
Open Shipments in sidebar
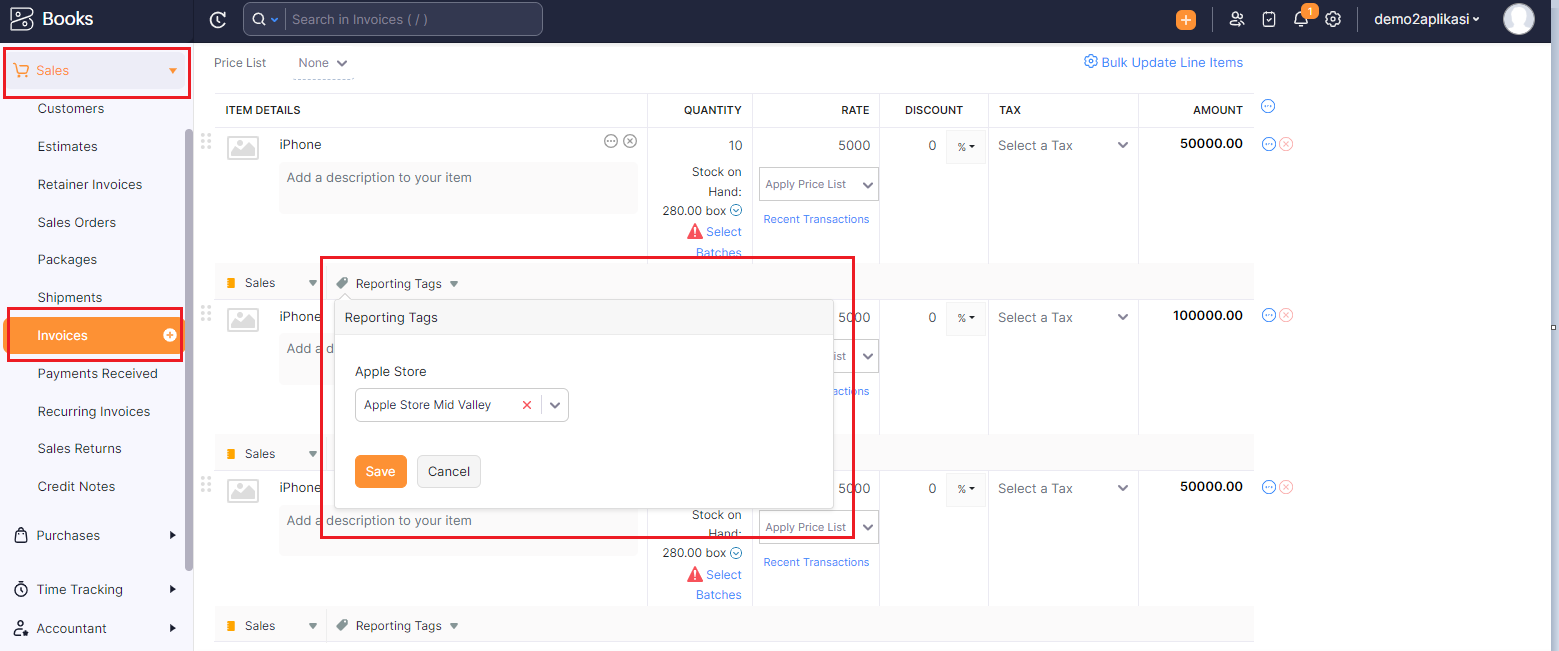(x=70, y=298)
